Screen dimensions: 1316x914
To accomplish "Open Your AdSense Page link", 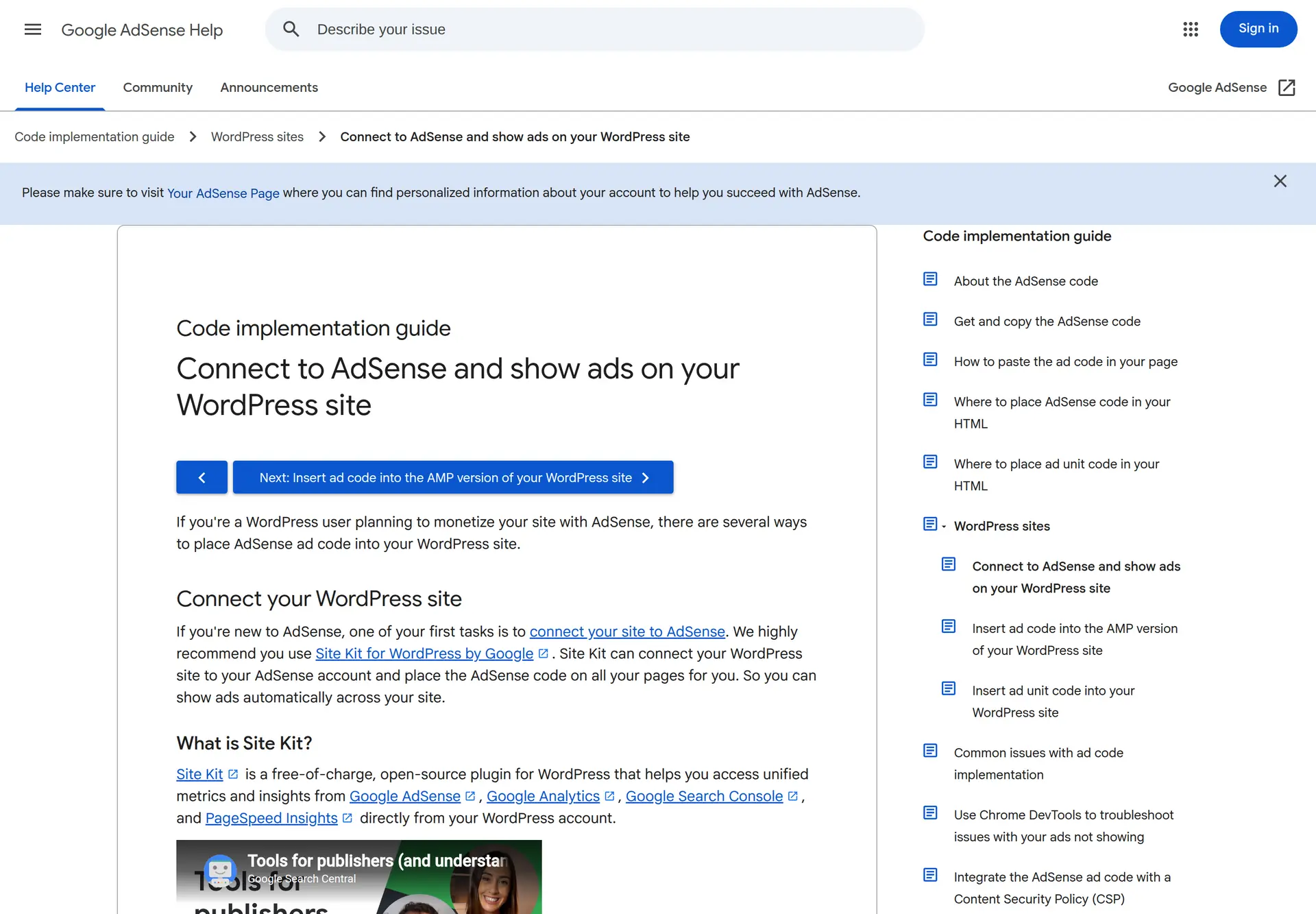I will coord(223,193).
